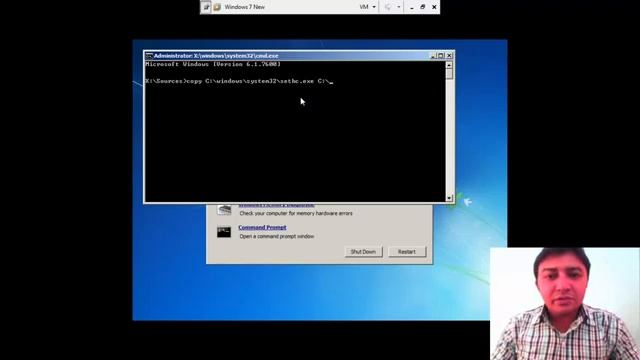
Task: Click 'Open a command prompt window' text
Action: [277, 236]
